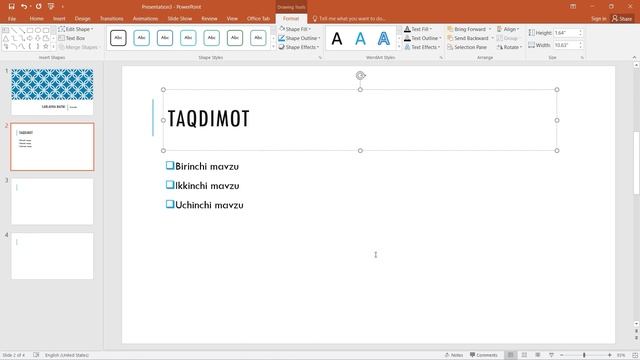Viewport: 640px width, 360px height.
Task: Click the Tell me what you want to do box
Action: (x=349, y=18)
